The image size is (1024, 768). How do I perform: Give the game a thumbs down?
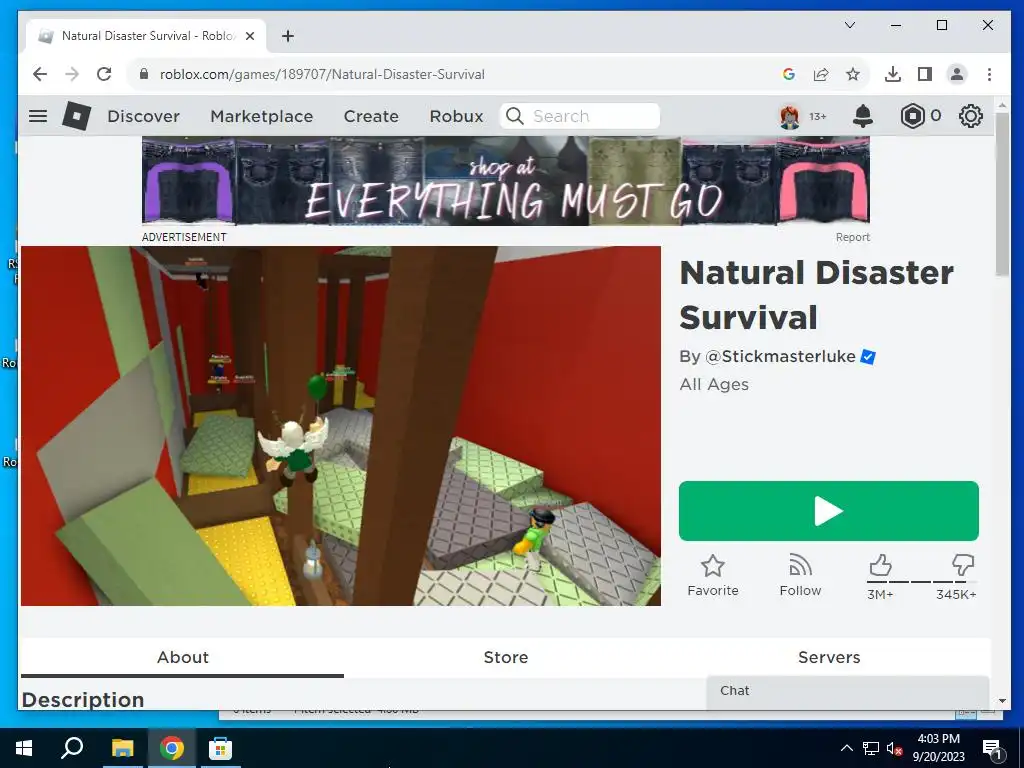[x=963, y=564]
